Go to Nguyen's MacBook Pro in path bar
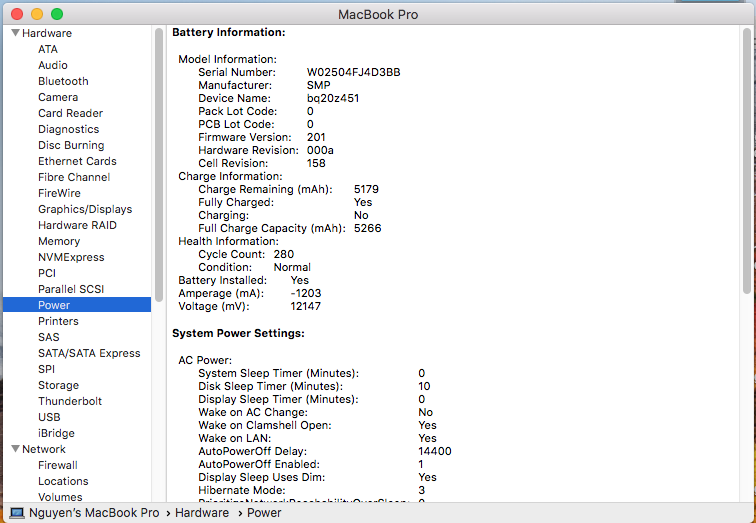756x523 pixels. click(x=94, y=512)
